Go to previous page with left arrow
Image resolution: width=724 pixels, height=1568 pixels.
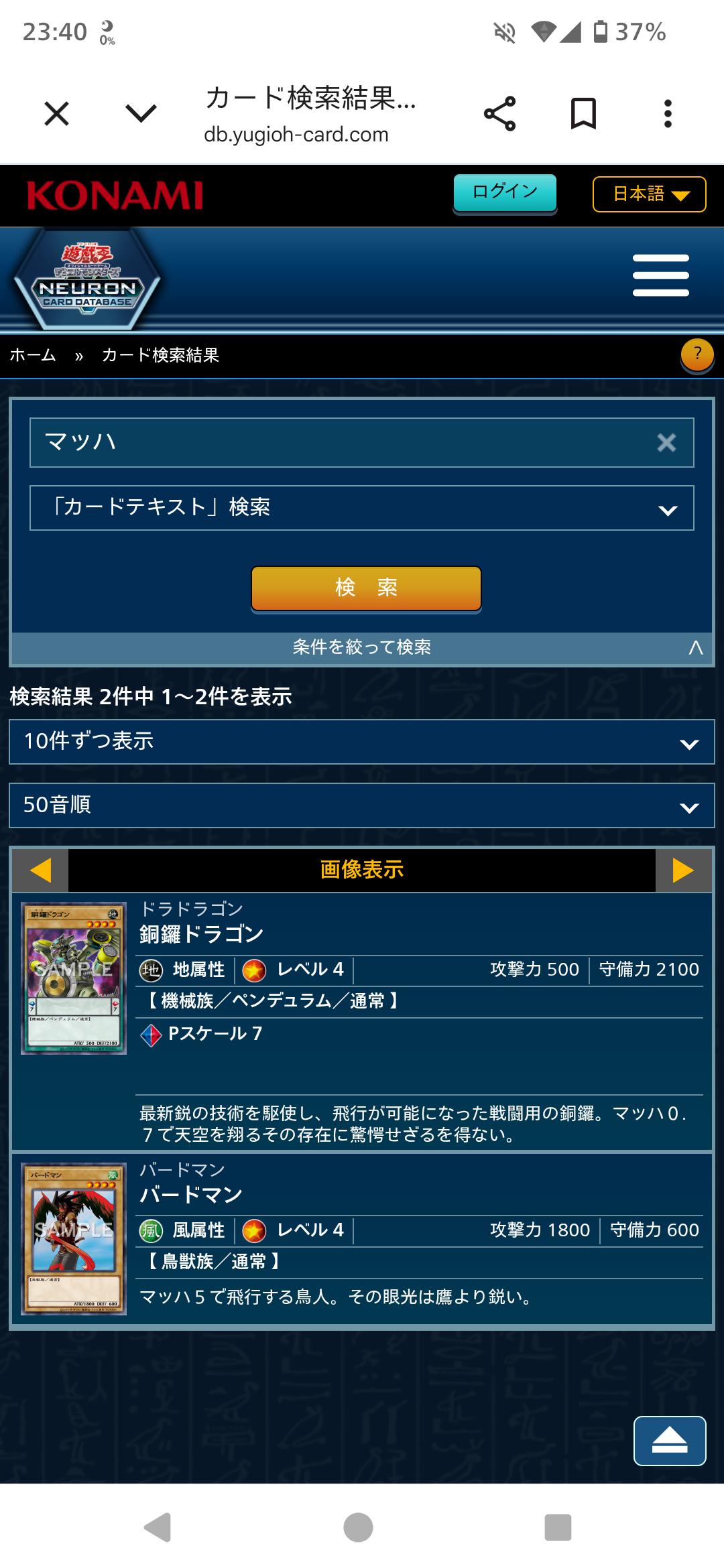click(41, 870)
